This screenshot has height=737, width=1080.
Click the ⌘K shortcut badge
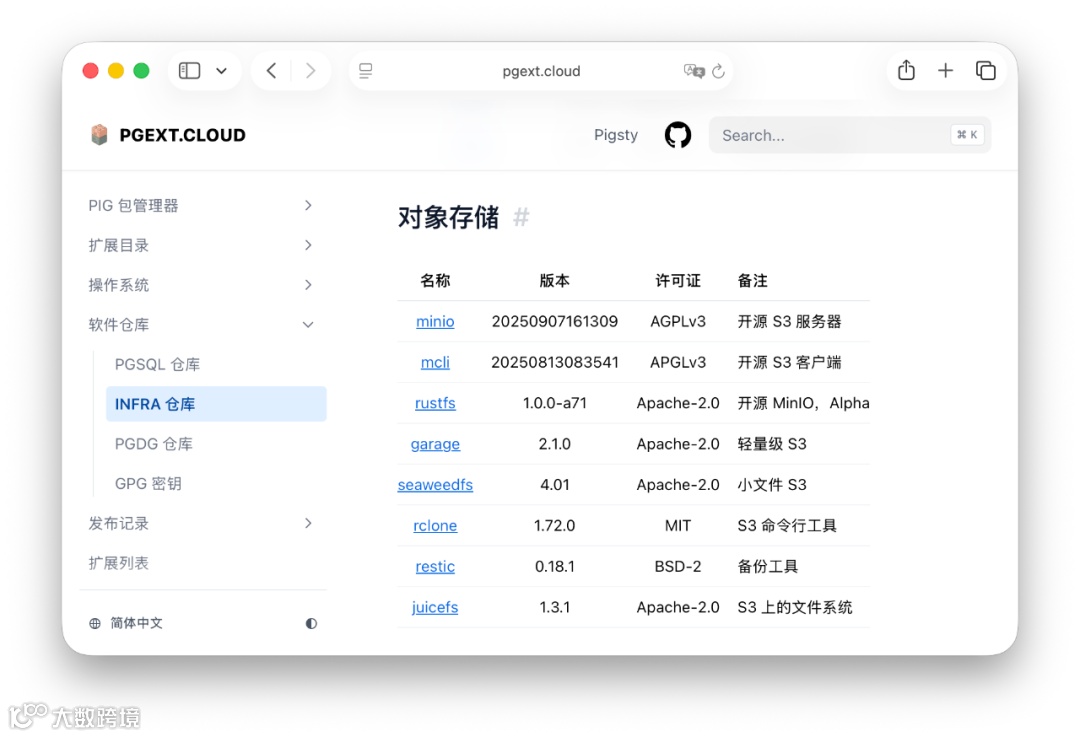point(967,135)
